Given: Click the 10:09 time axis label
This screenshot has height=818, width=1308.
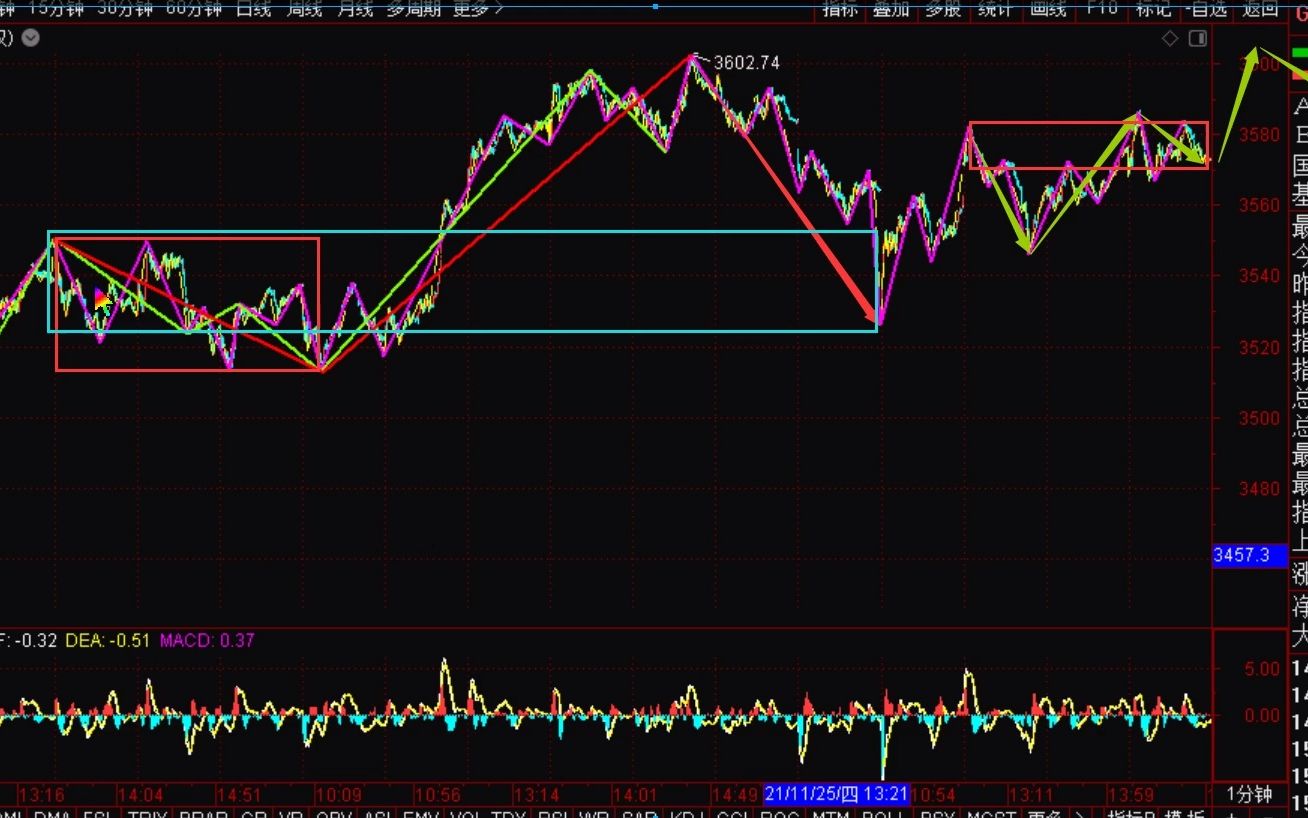Looking at the screenshot, I should (x=338, y=795).
